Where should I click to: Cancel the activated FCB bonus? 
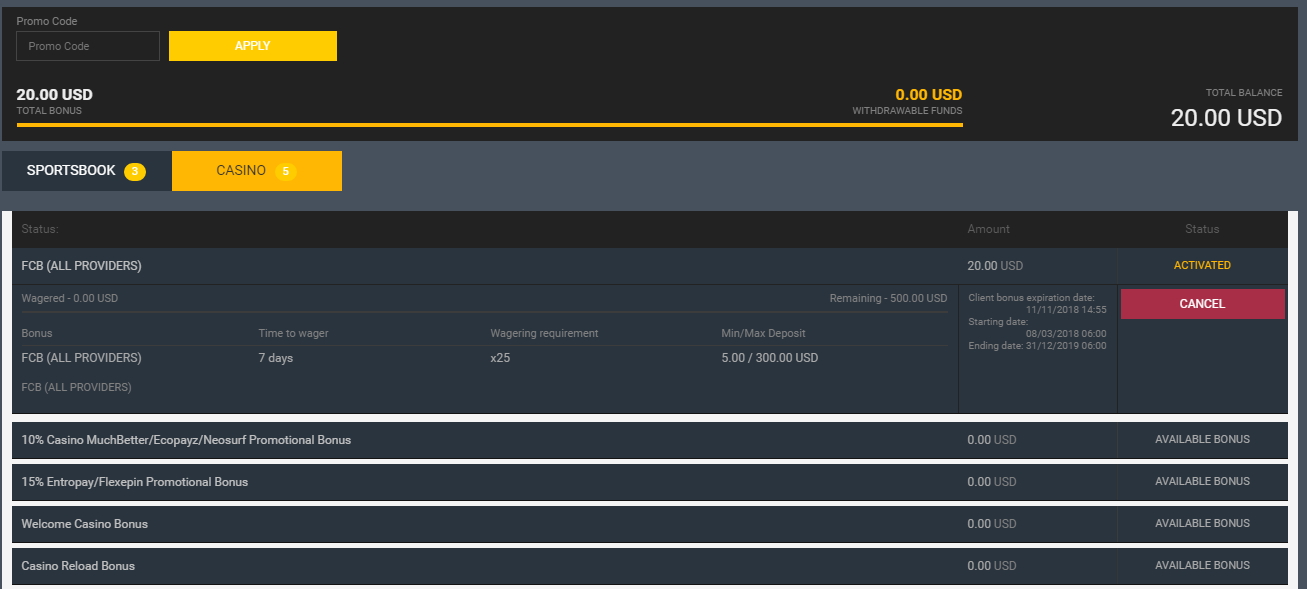(x=1202, y=304)
